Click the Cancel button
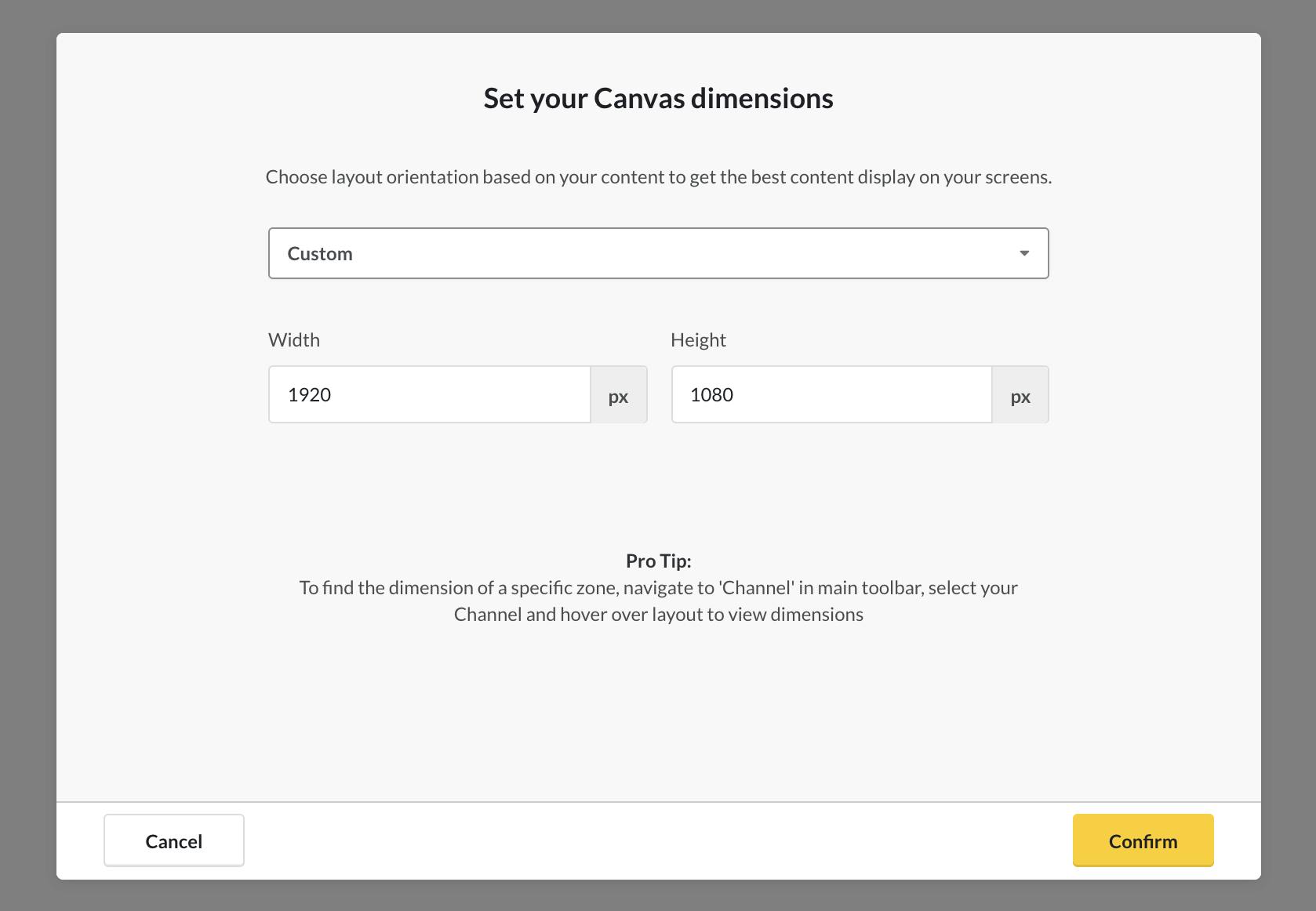The height and width of the screenshot is (911, 1316). pos(174,840)
